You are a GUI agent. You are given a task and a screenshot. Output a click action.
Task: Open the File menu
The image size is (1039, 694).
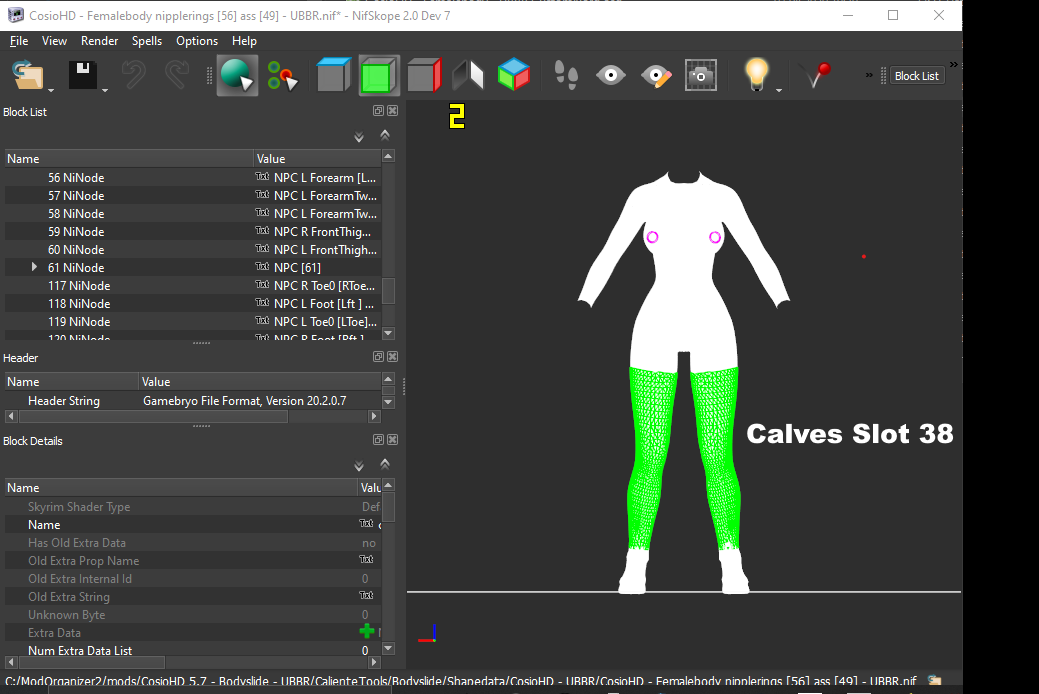pyautogui.click(x=19, y=41)
